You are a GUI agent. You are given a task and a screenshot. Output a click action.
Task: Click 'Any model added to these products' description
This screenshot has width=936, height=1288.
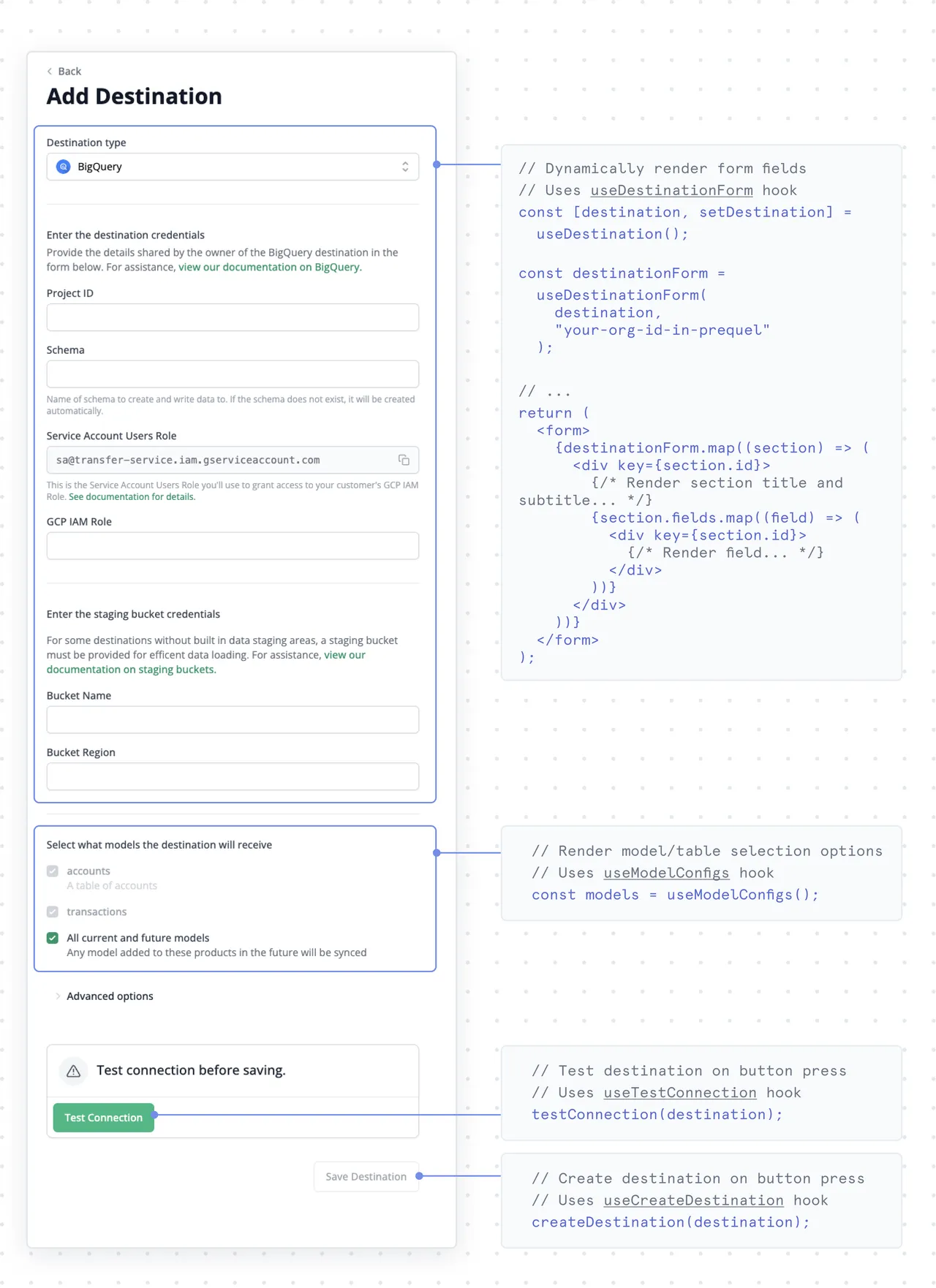pos(216,953)
